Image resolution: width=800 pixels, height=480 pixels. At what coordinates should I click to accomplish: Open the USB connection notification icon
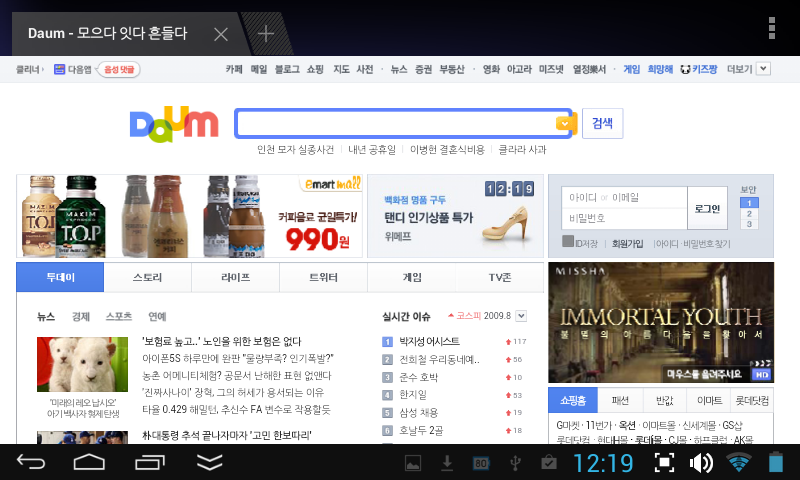pos(515,463)
